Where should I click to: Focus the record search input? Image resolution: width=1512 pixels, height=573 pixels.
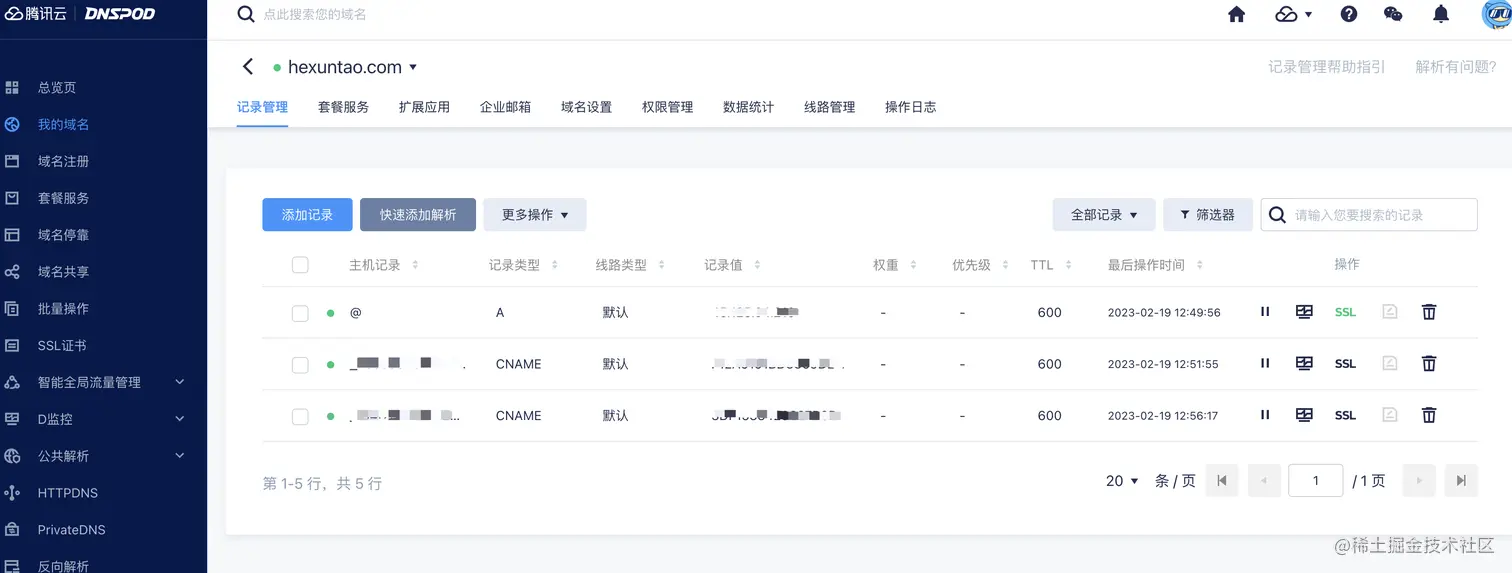click(x=1369, y=214)
